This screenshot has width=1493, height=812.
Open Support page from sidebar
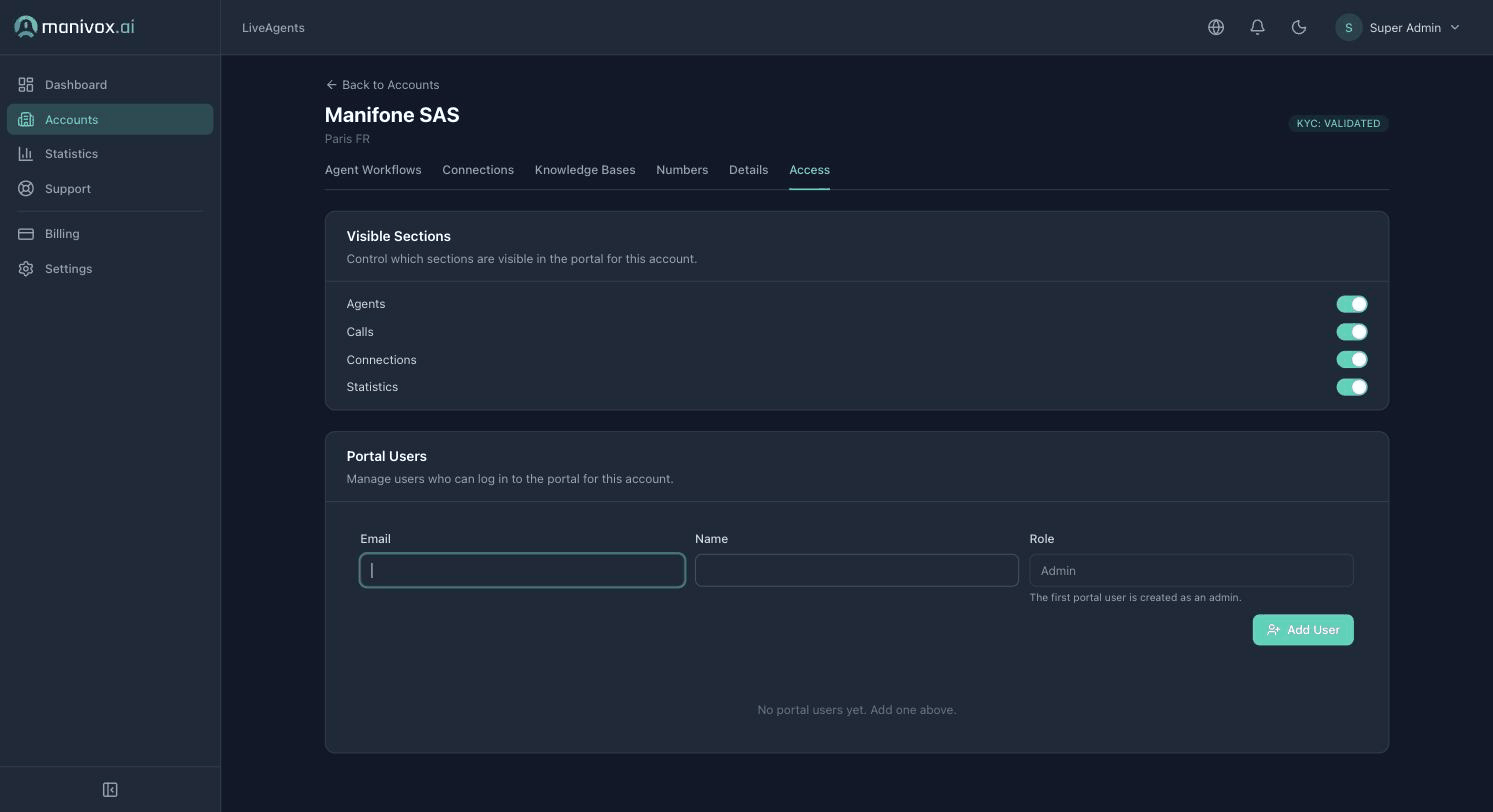[x=110, y=189]
